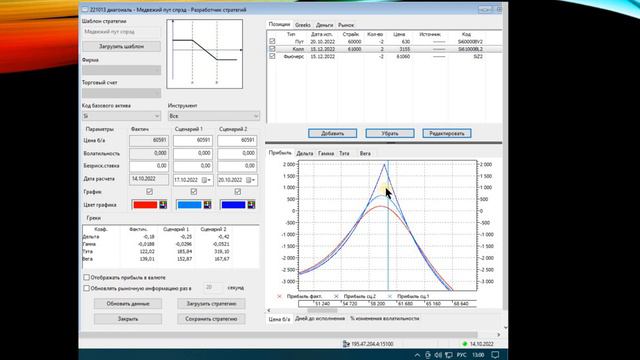Screen dimensions: 640x360
Task: Click the 'Редактировать' button
Action: point(447,133)
